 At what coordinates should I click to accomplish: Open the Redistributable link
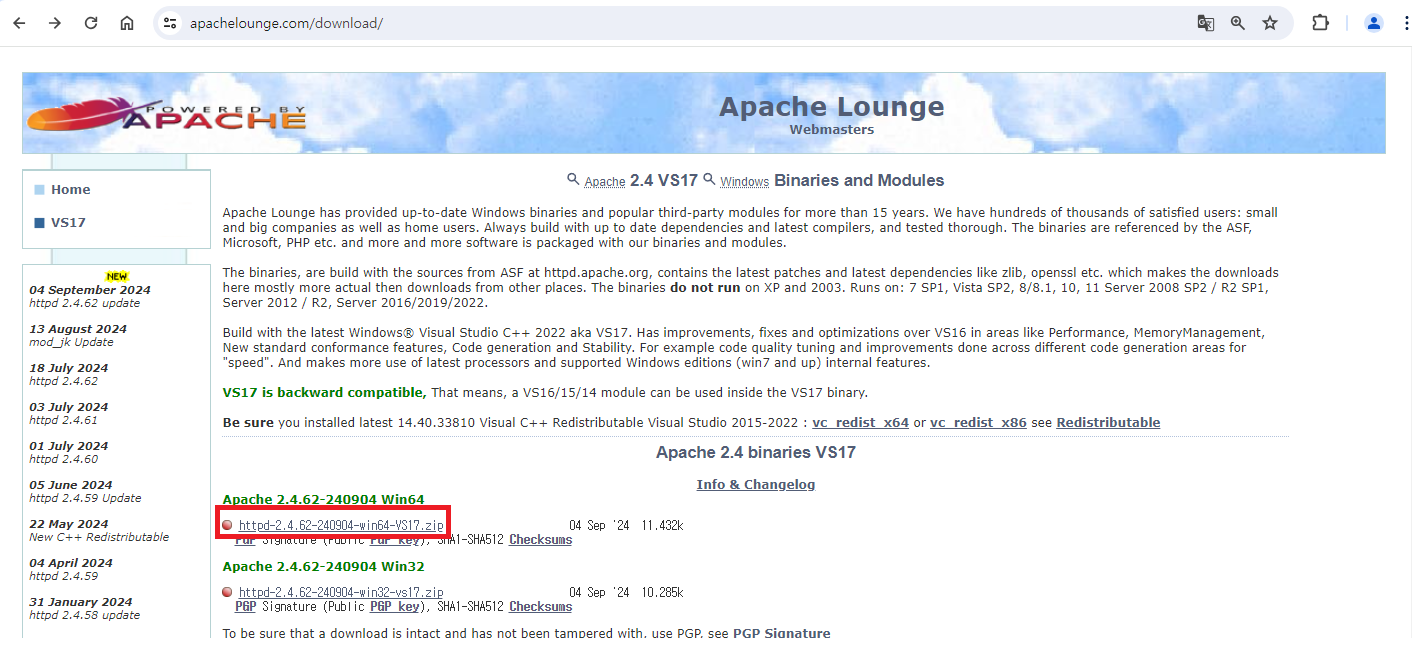click(x=1108, y=423)
